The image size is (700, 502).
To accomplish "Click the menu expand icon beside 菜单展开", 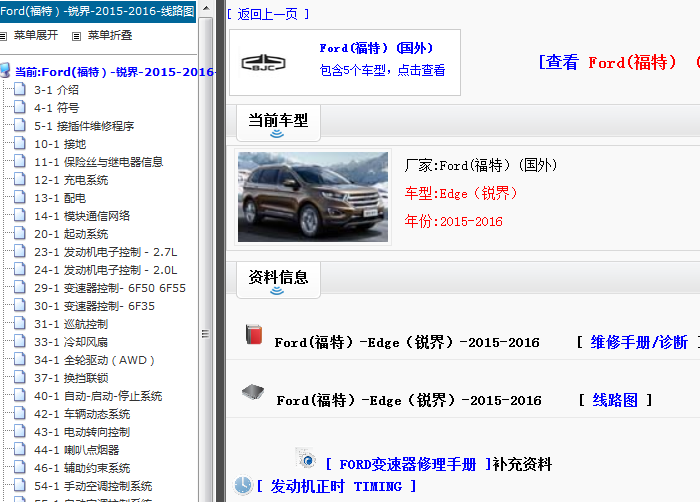I will coord(4,36).
